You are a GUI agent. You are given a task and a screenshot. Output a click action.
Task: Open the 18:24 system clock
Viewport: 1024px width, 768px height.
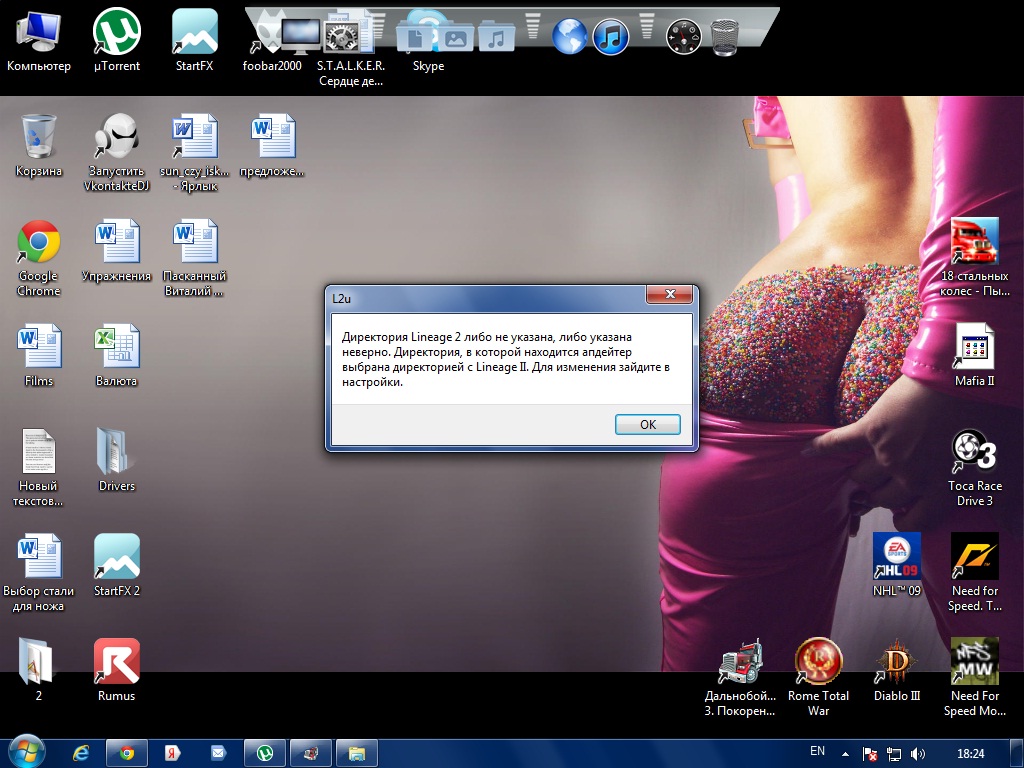pyautogui.click(x=970, y=754)
